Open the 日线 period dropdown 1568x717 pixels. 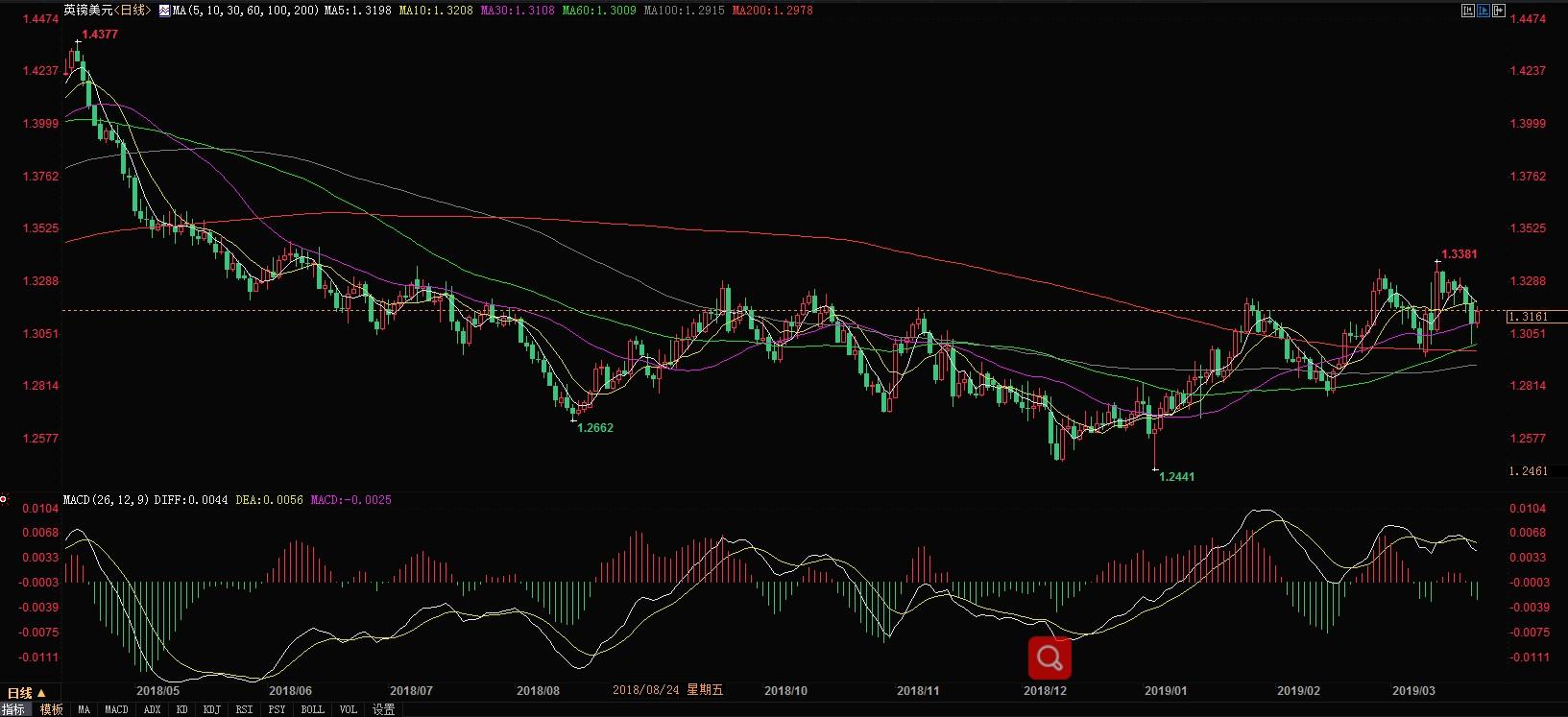point(26,693)
